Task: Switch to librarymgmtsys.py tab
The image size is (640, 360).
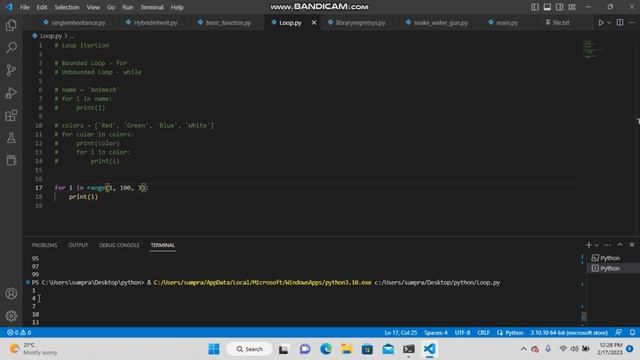Action: click(357, 23)
